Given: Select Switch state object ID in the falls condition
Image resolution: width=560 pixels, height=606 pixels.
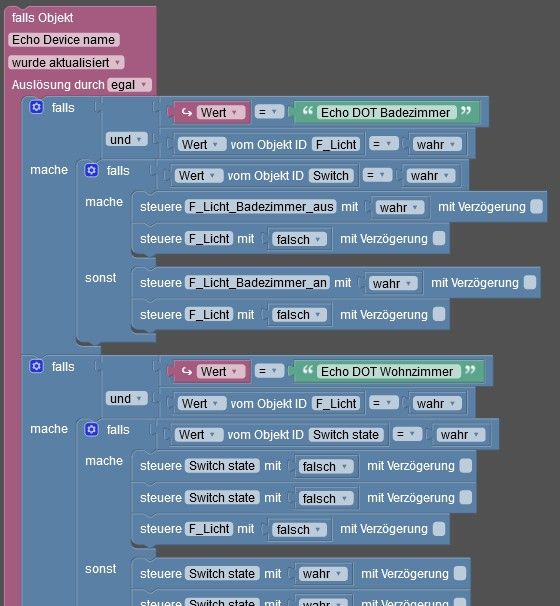Looking at the screenshot, I should pos(346,435).
